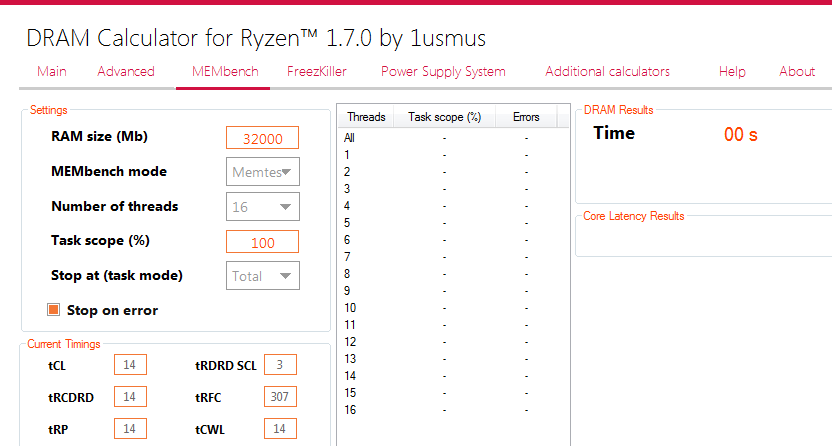Viewport: 832px width, 446px height.
Task: Click the tRDRD SCL value field
Action: (280, 365)
